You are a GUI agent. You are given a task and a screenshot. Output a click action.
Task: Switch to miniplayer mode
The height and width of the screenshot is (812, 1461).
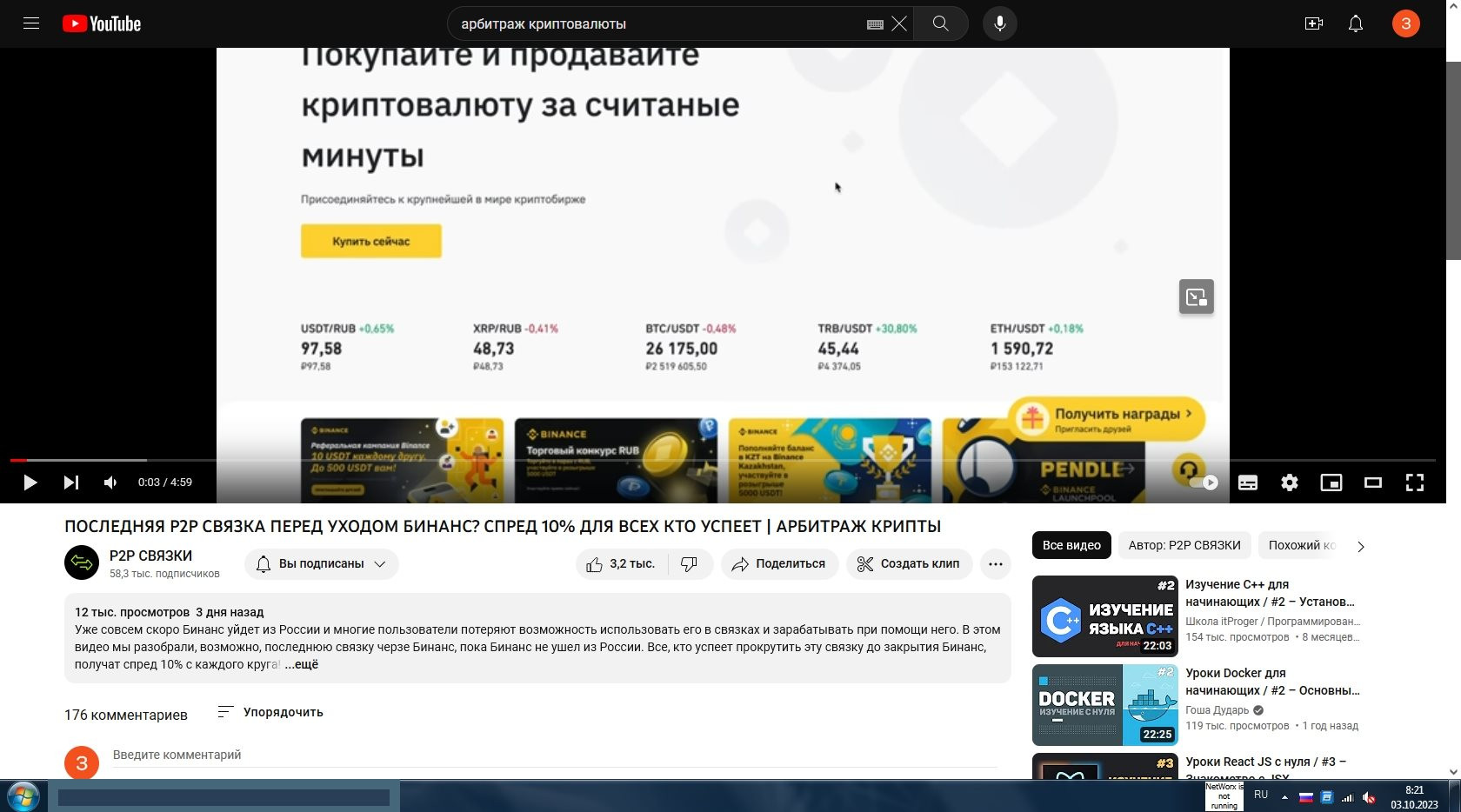click(1331, 483)
